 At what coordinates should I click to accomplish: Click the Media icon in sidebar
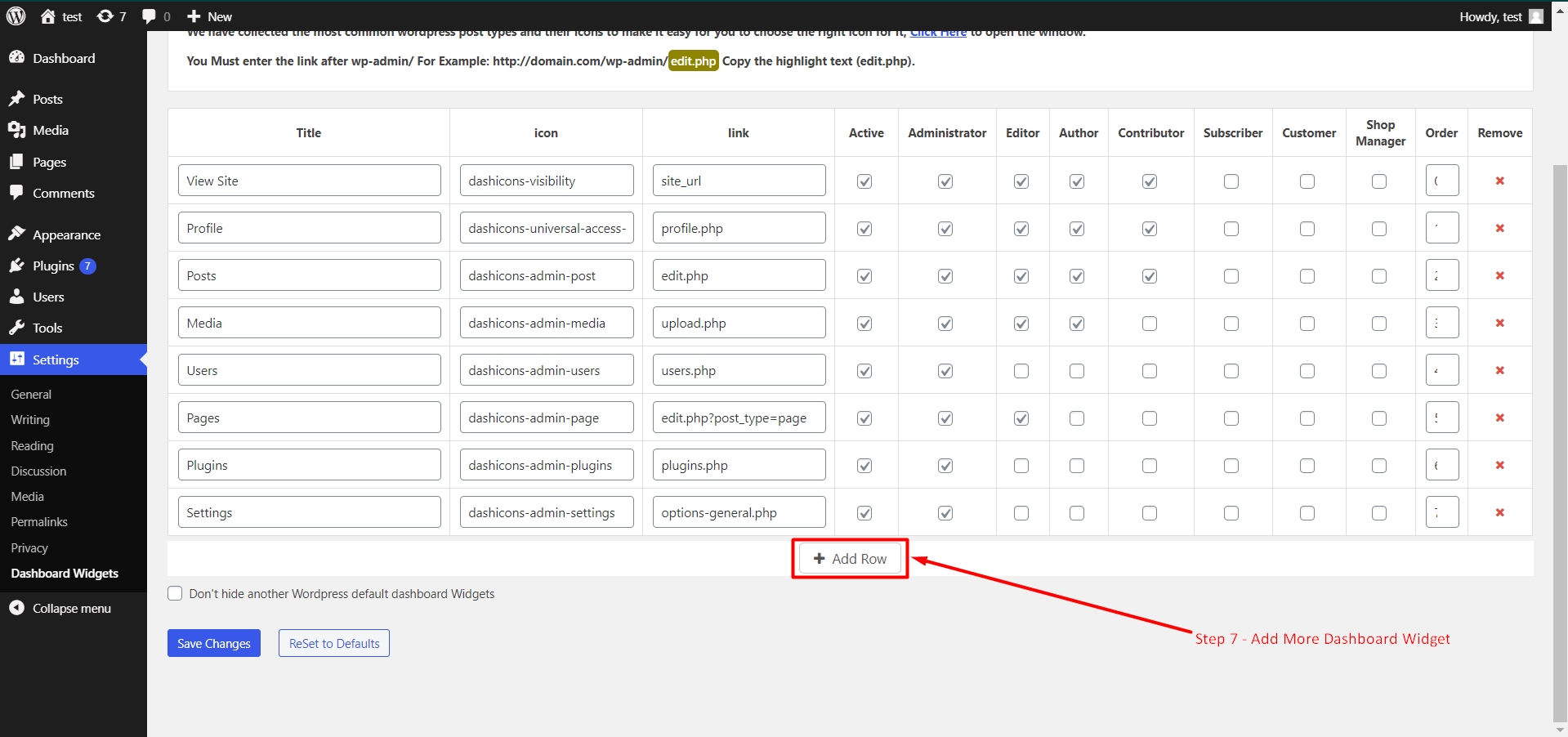16,130
